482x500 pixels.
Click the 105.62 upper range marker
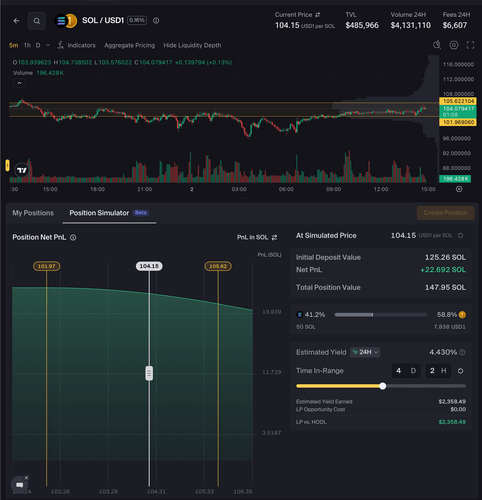pyautogui.click(x=218, y=266)
